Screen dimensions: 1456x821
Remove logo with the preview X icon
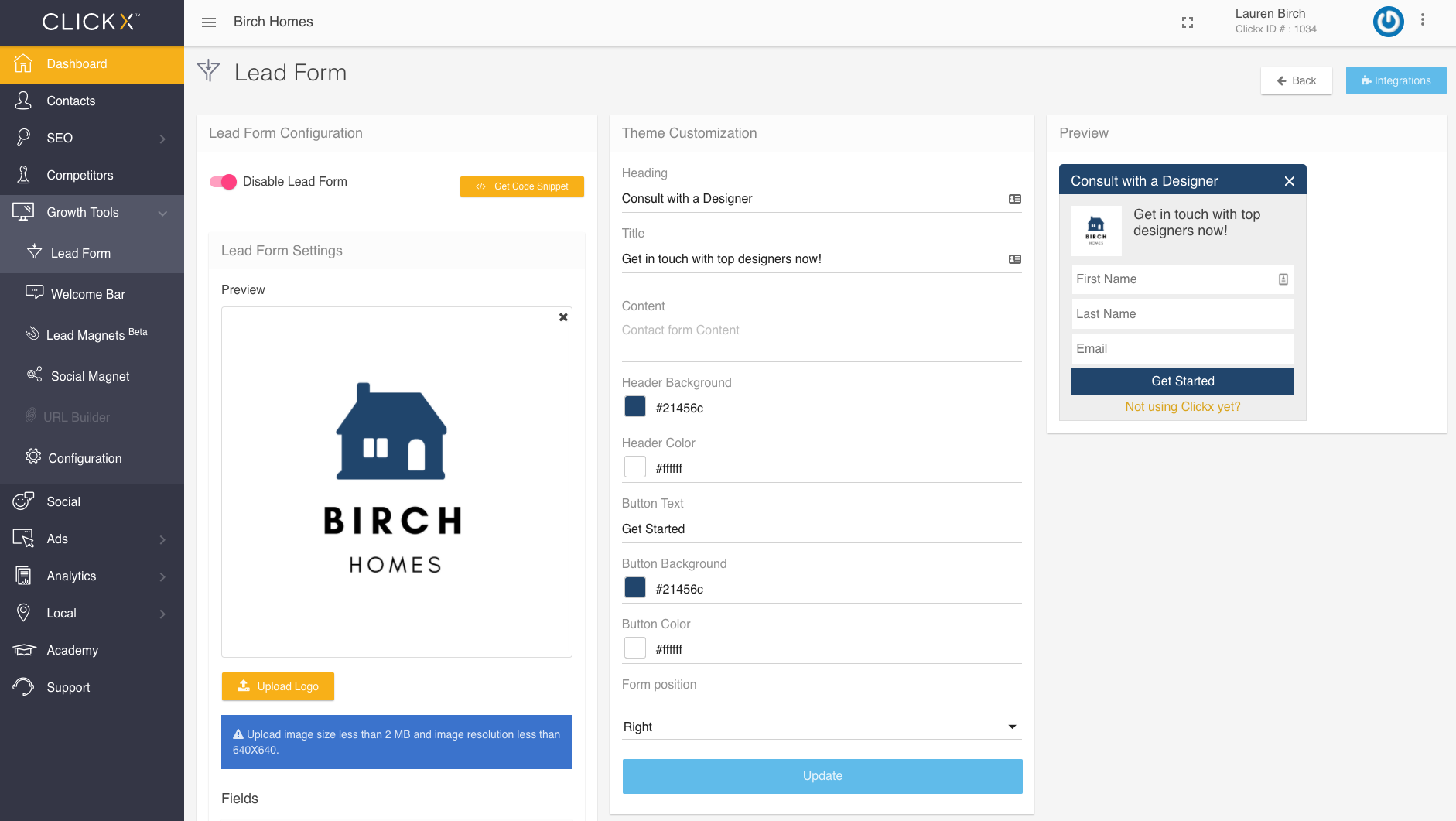click(563, 317)
